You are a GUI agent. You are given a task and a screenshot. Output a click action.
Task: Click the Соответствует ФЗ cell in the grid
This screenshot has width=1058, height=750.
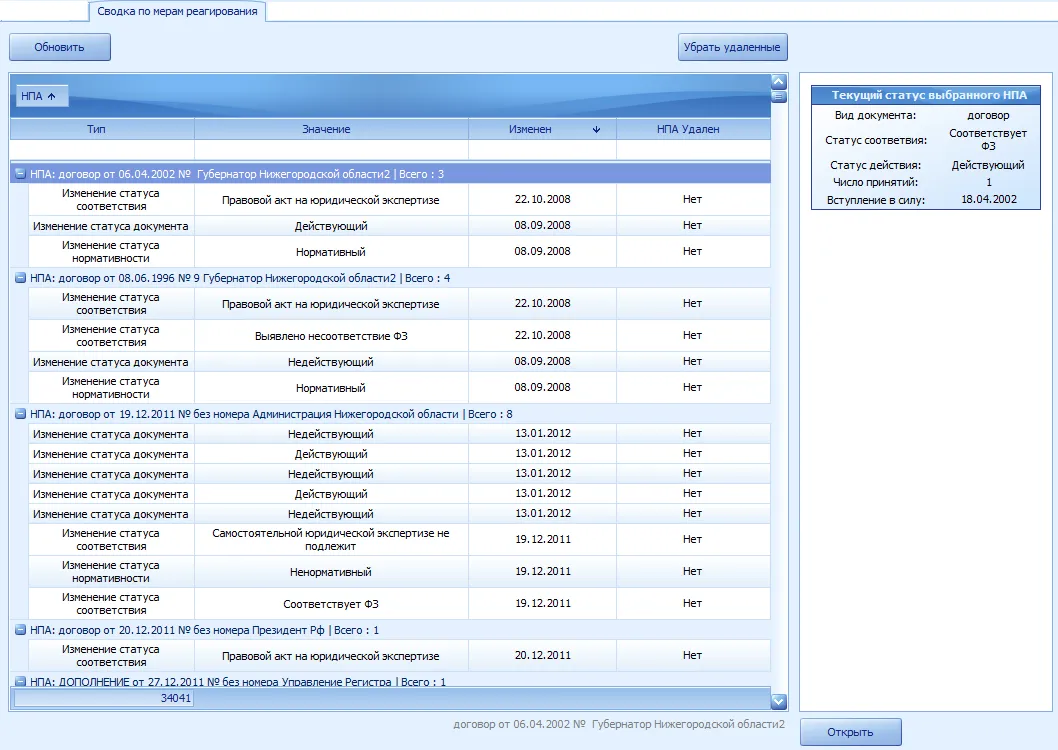pos(331,604)
